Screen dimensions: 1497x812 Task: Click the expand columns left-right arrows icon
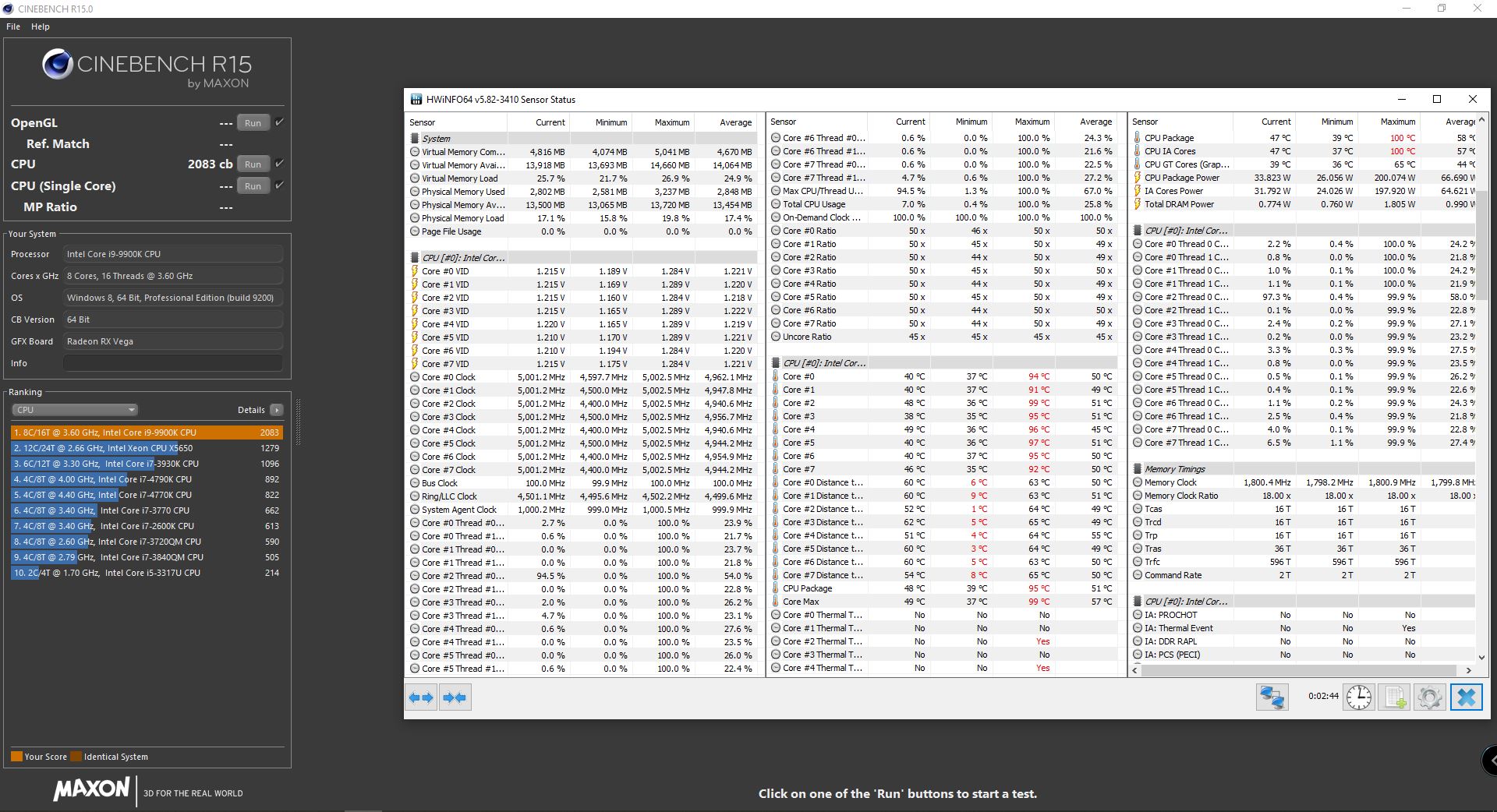[x=422, y=697]
